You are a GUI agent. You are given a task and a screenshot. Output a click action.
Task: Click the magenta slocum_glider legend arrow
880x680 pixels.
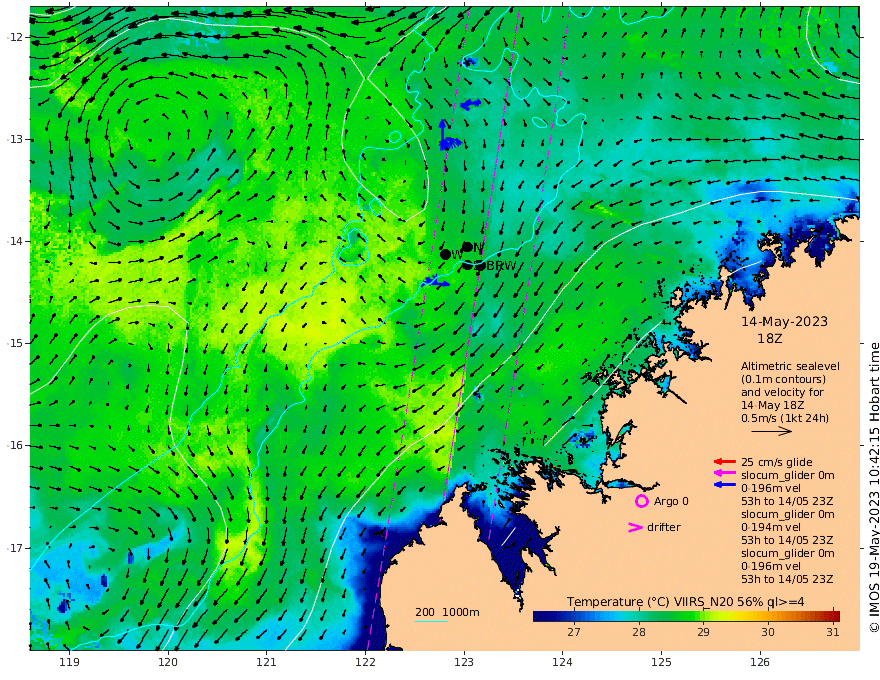pyautogui.click(x=725, y=475)
